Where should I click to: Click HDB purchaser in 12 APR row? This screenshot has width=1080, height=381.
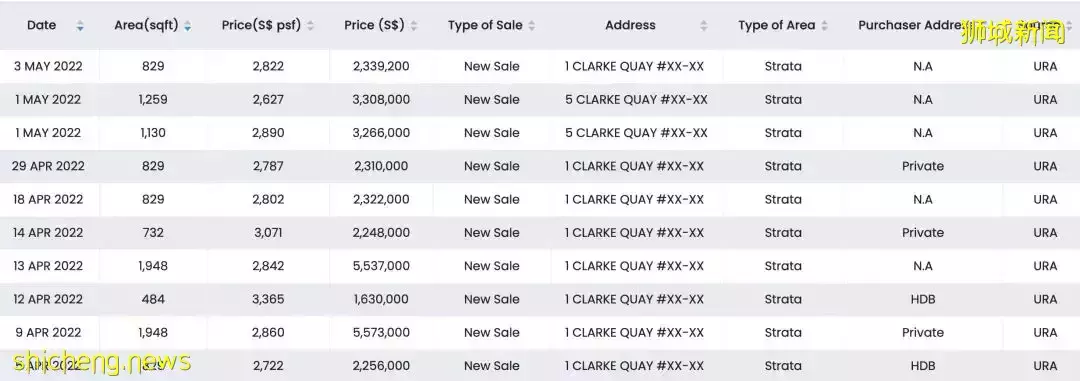(x=922, y=299)
